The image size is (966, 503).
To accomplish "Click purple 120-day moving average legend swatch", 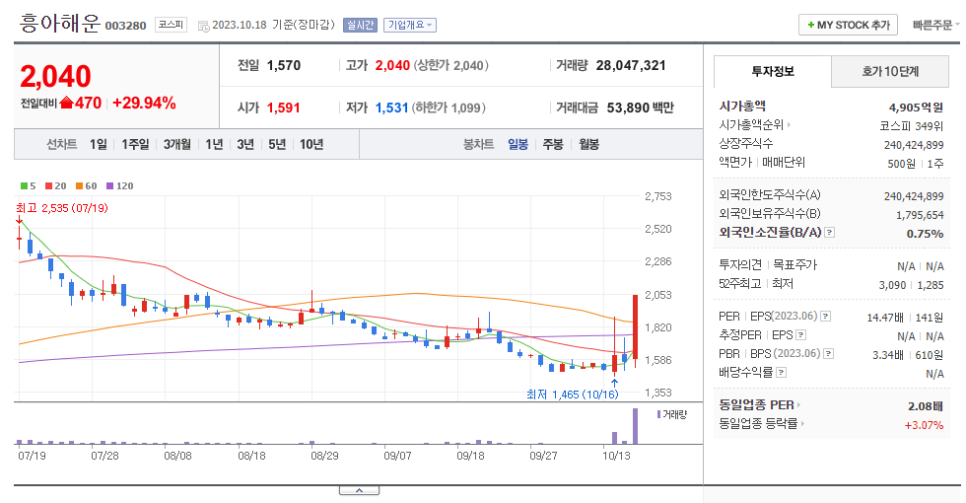I will click(x=110, y=186).
